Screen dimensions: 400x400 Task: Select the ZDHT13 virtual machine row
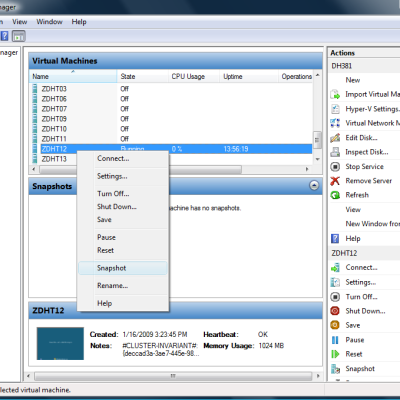coord(172,159)
